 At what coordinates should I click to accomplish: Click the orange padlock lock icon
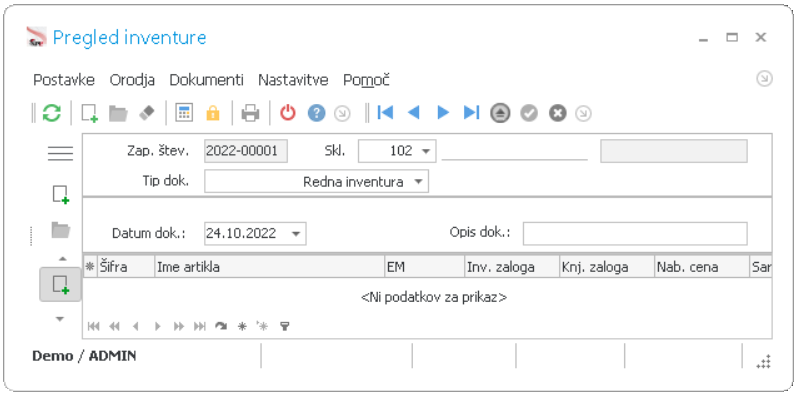tap(213, 113)
